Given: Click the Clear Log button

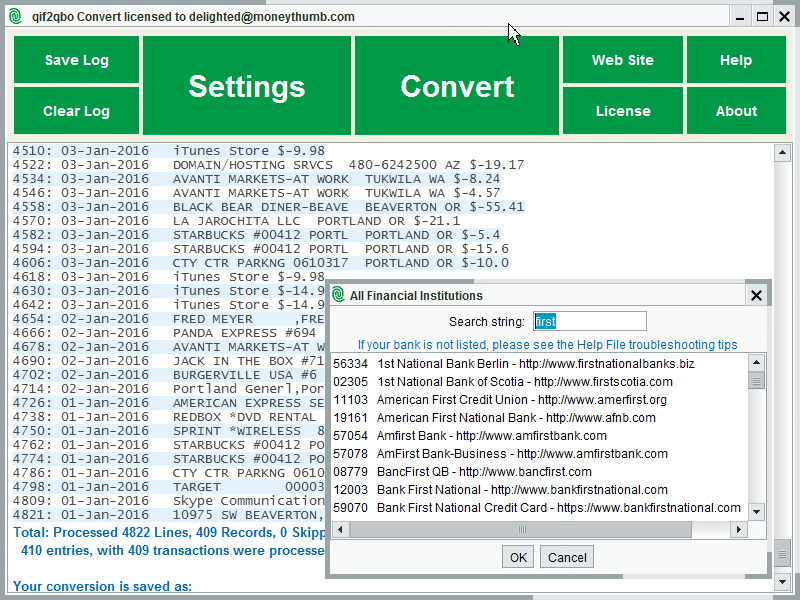Looking at the screenshot, I should tap(77, 111).
